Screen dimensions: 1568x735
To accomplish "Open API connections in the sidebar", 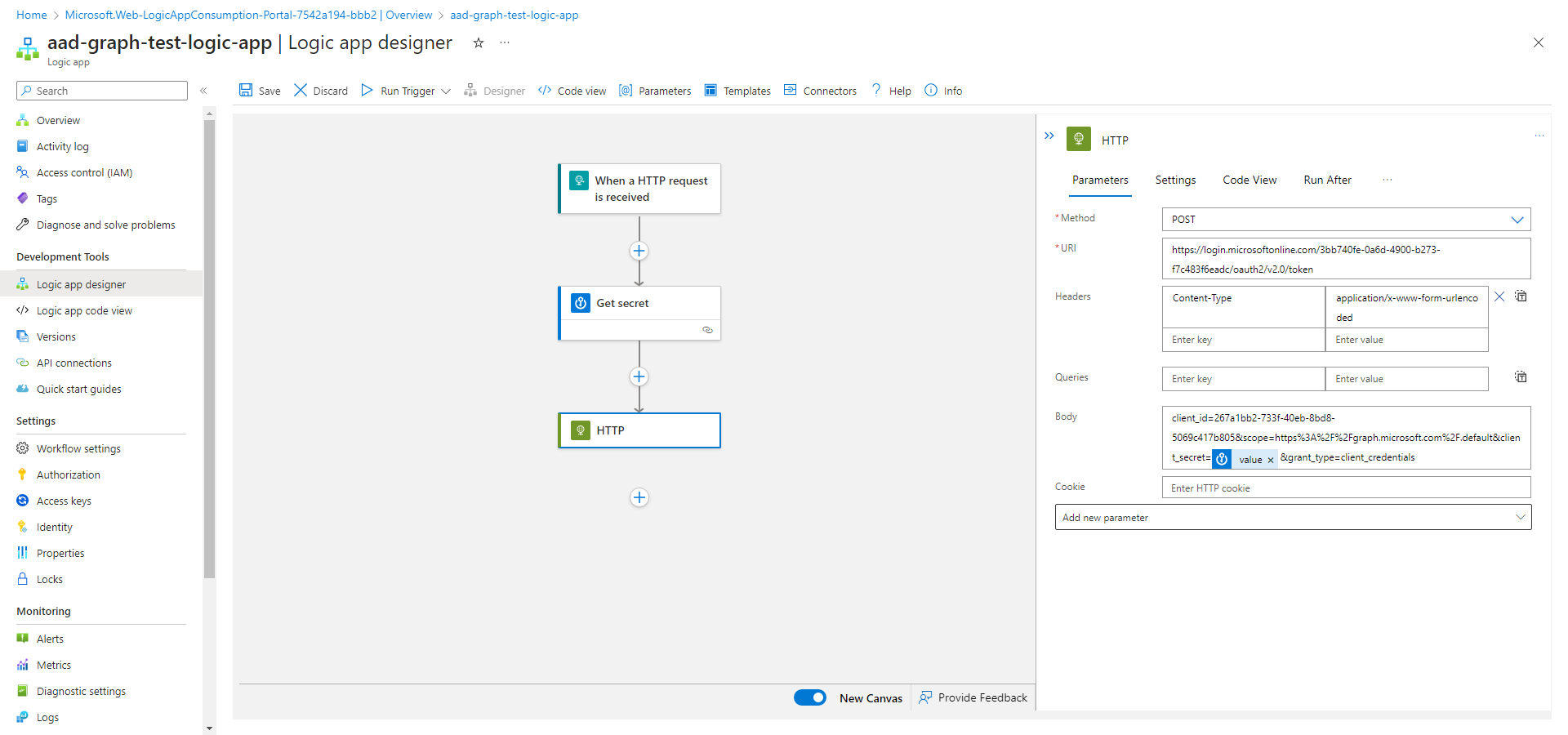I will [73, 363].
